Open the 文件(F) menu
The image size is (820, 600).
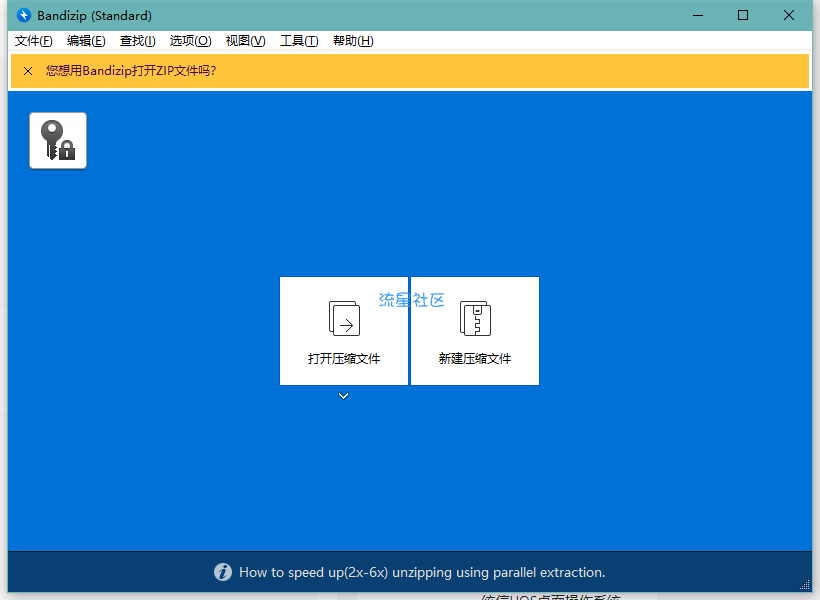[x=33, y=41]
